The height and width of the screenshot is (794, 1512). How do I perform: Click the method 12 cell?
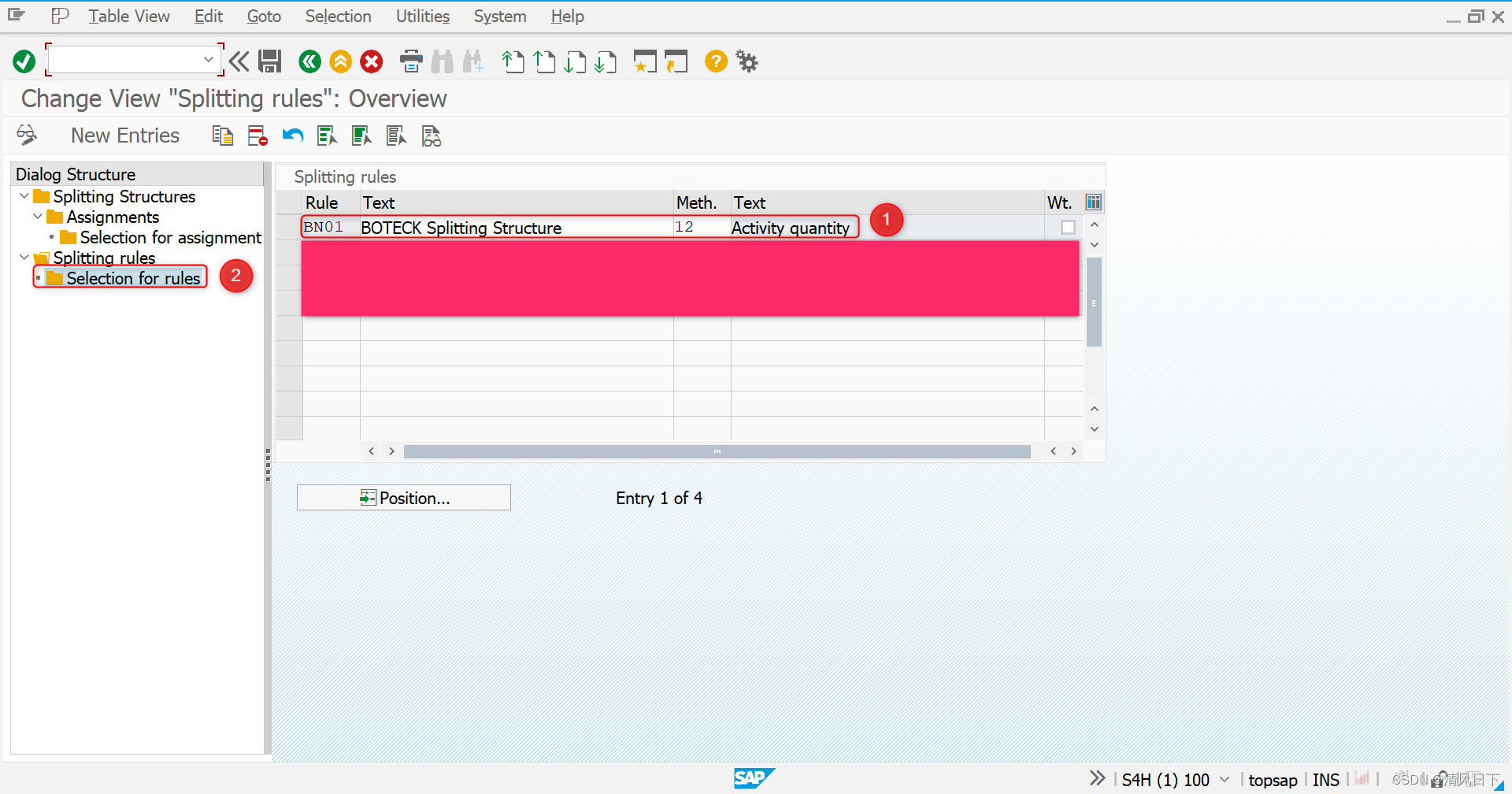(x=702, y=228)
